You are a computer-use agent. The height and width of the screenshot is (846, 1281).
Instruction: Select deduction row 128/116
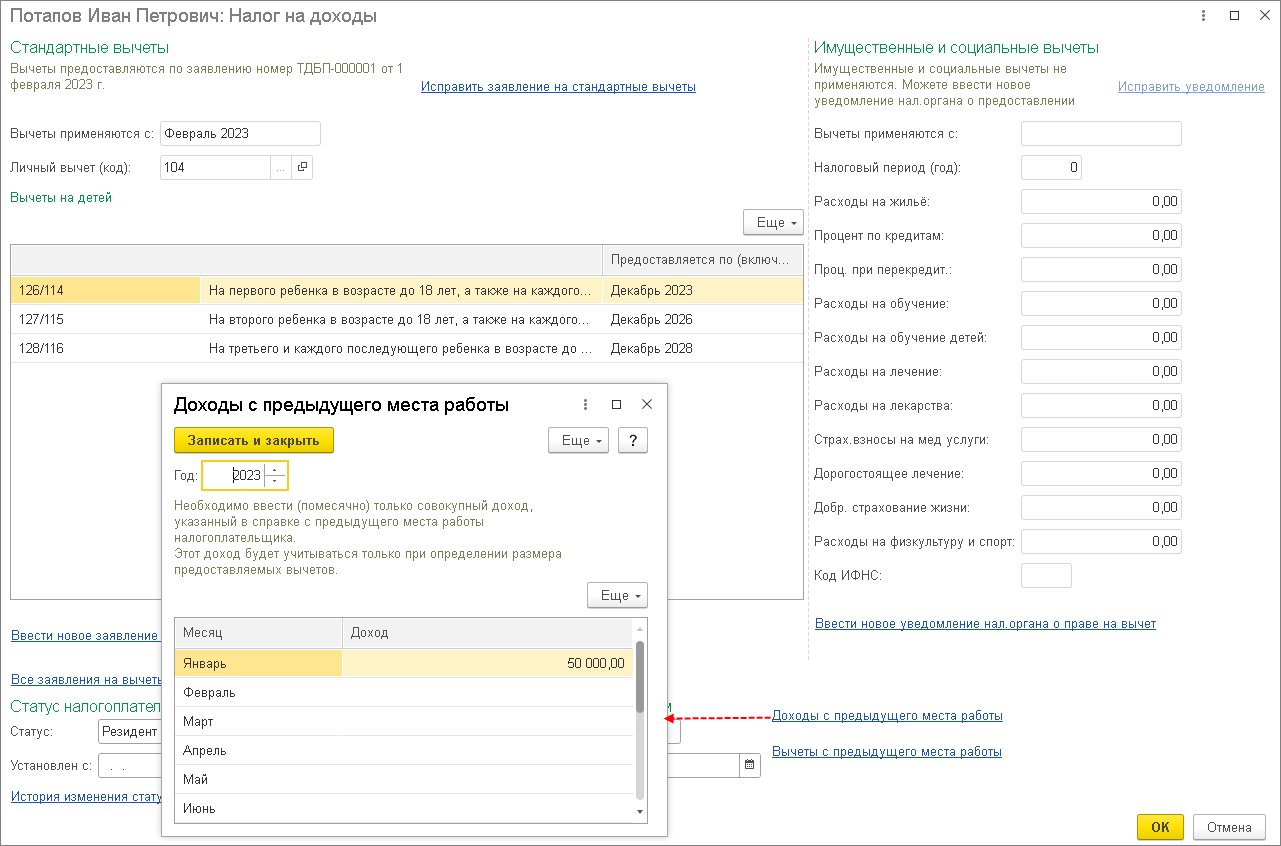click(x=406, y=349)
